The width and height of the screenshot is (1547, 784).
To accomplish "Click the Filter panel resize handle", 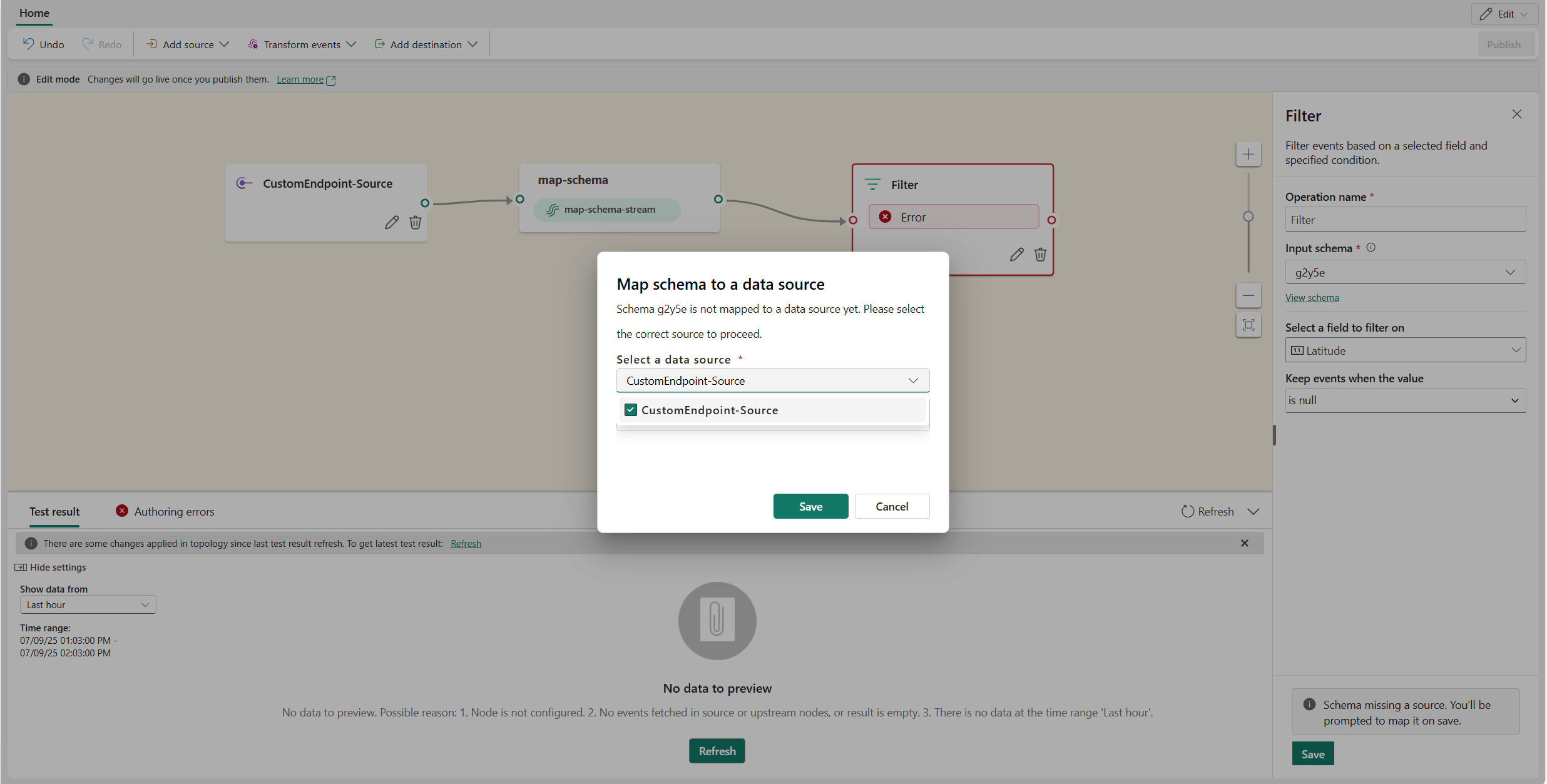I will coord(1274,435).
